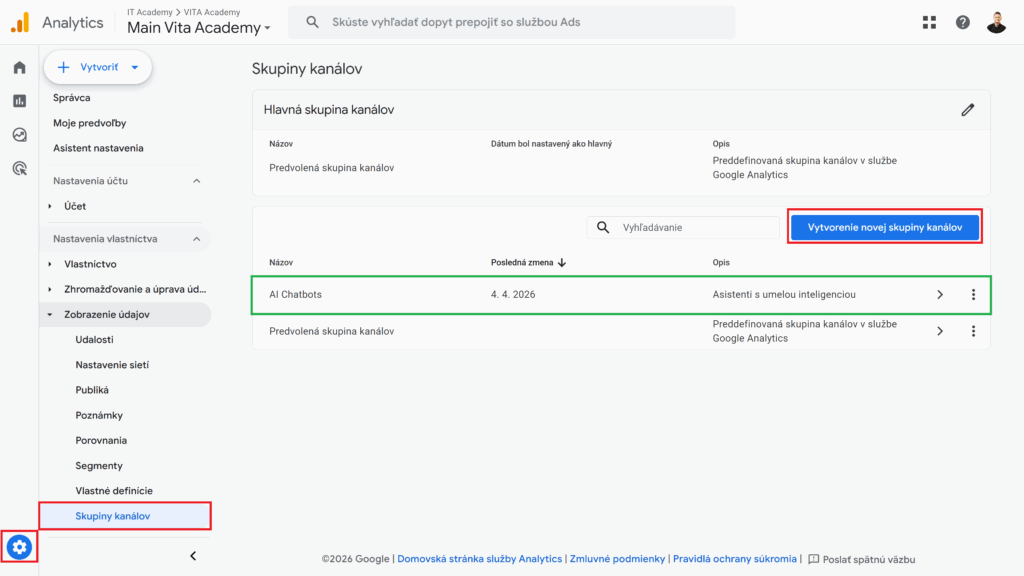Click Asistenti s umelou inteligenciou description
The height and width of the screenshot is (576, 1024).
[x=784, y=295]
